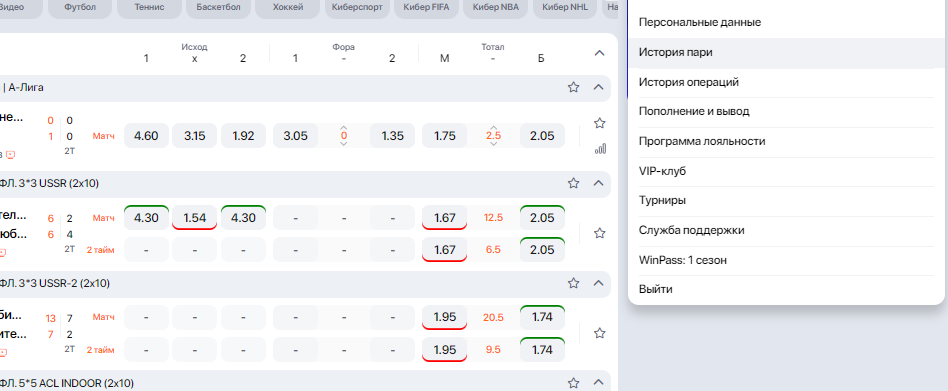The height and width of the screenshot is (391, 948).
Task: Select the Кибер FIFA tab
Action: (426, 8)
